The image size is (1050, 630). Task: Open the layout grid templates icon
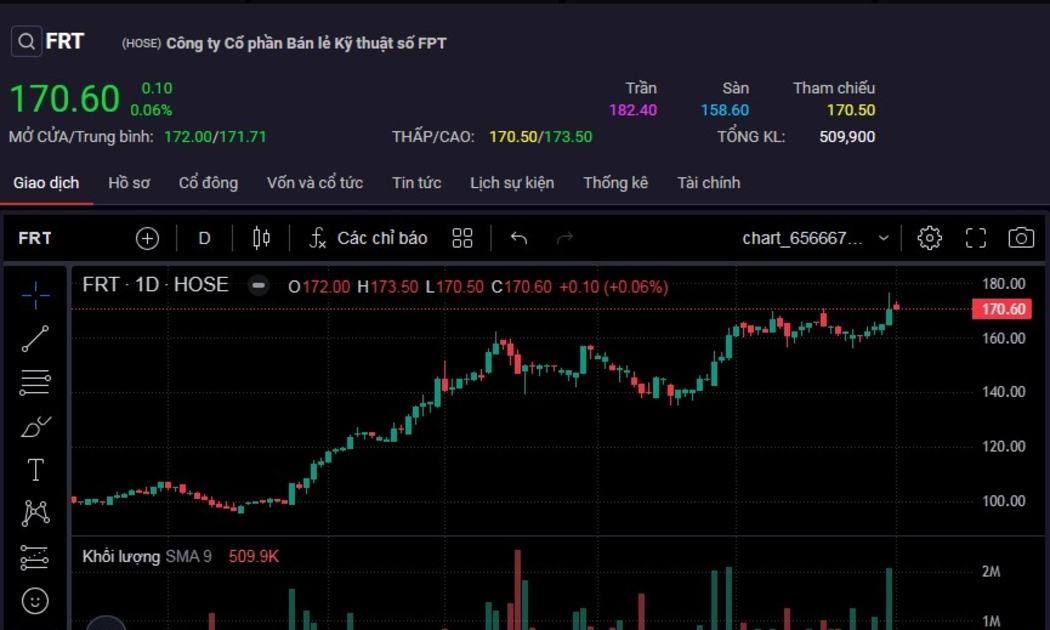coord(462,238)
